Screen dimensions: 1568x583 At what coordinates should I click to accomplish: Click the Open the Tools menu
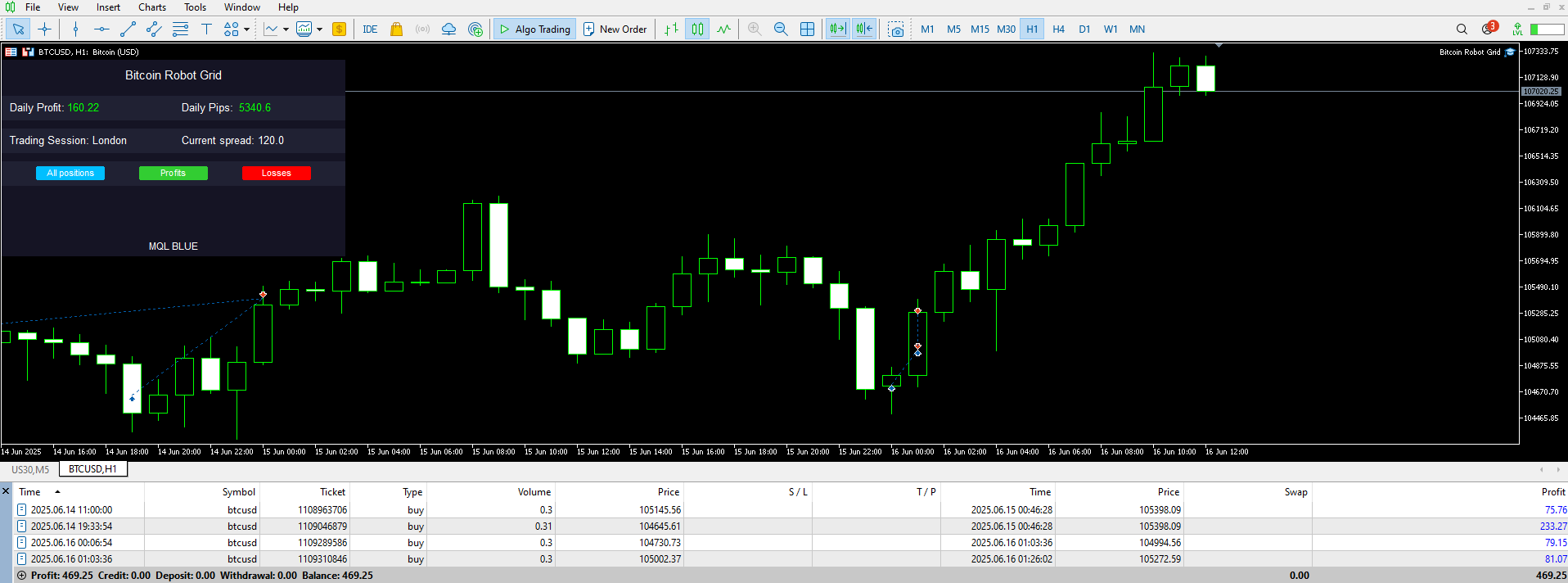tap(195, 7)
